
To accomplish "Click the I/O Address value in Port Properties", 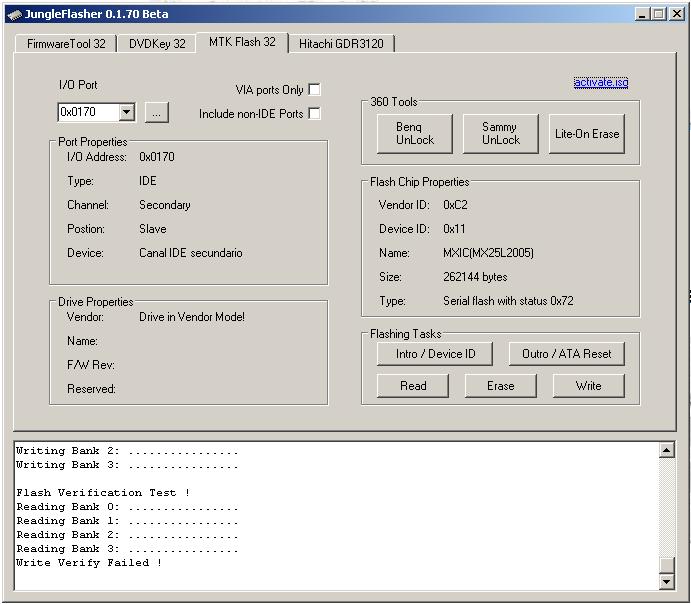I will (156, 157).
